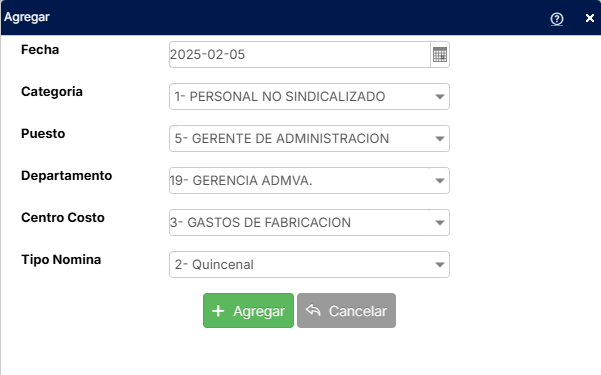Click the gray Cancelar button
This screenshot has height=375, width=601.
click(x=346, y=311)
